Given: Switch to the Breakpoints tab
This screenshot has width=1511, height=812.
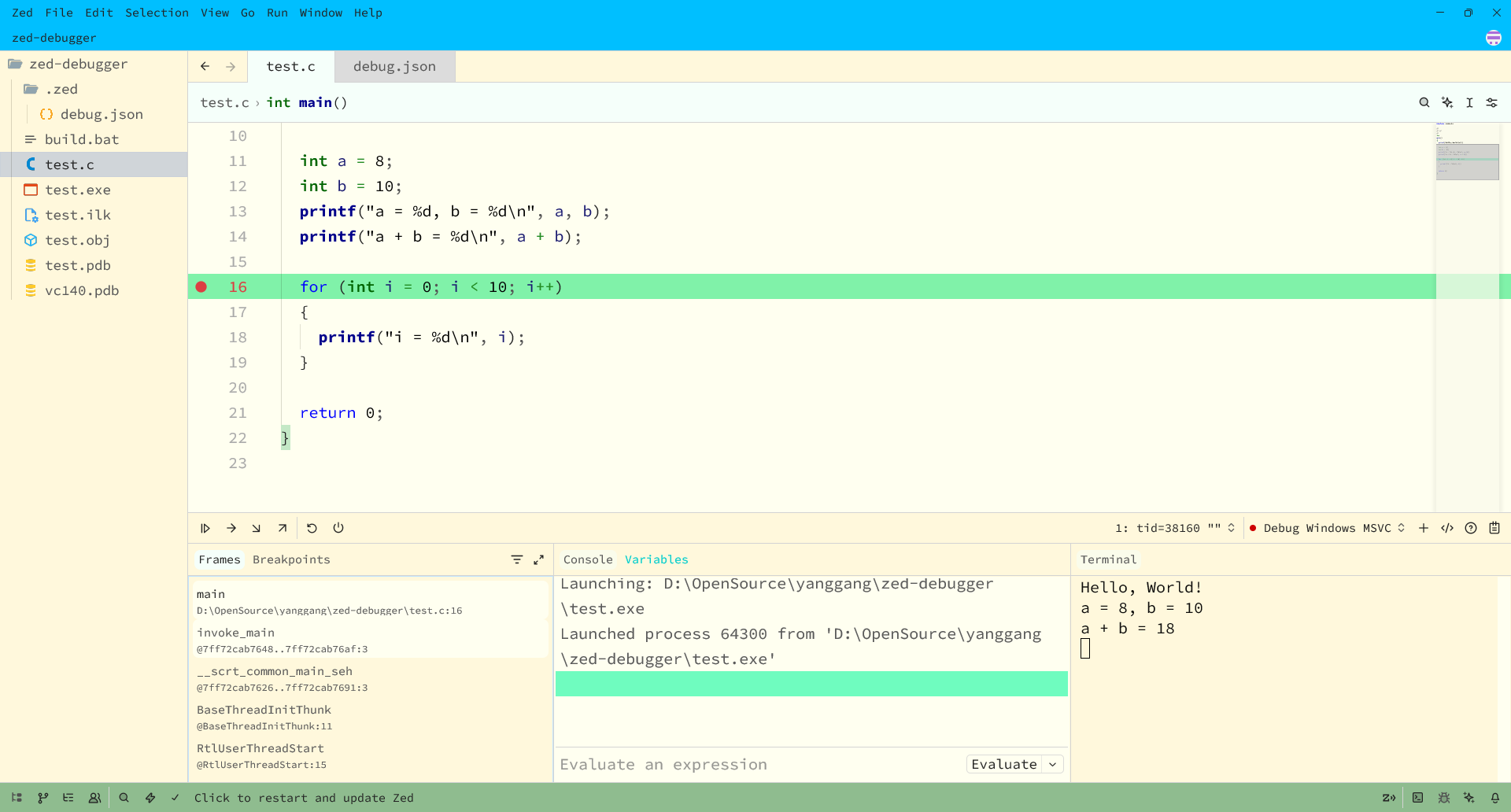Looking at the screenshot, I should coord(291,559).
